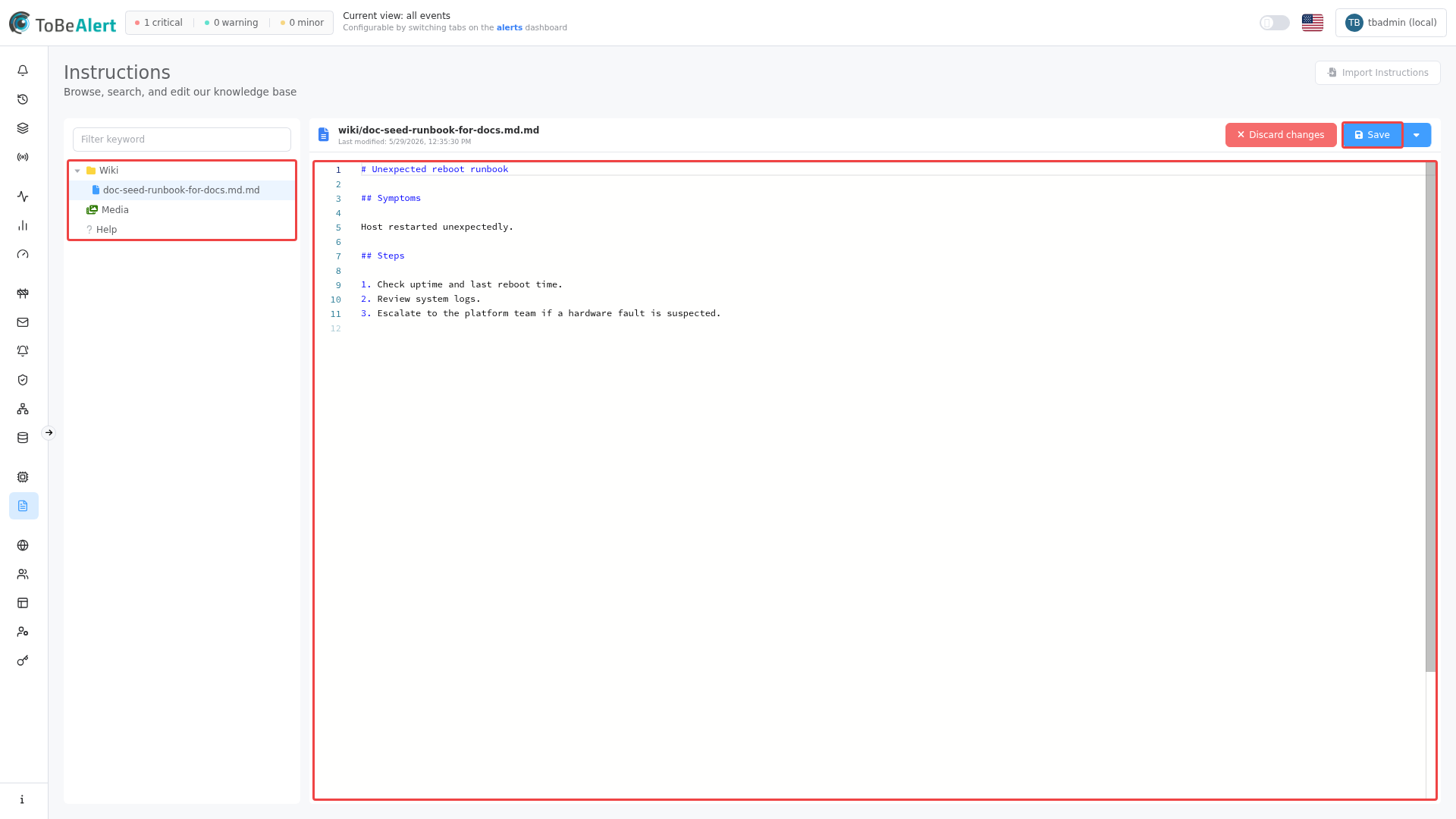This screenshot has height=819, width=1456.
Task: Open the layout panel icon in sidebar
Action: (23, 603)
